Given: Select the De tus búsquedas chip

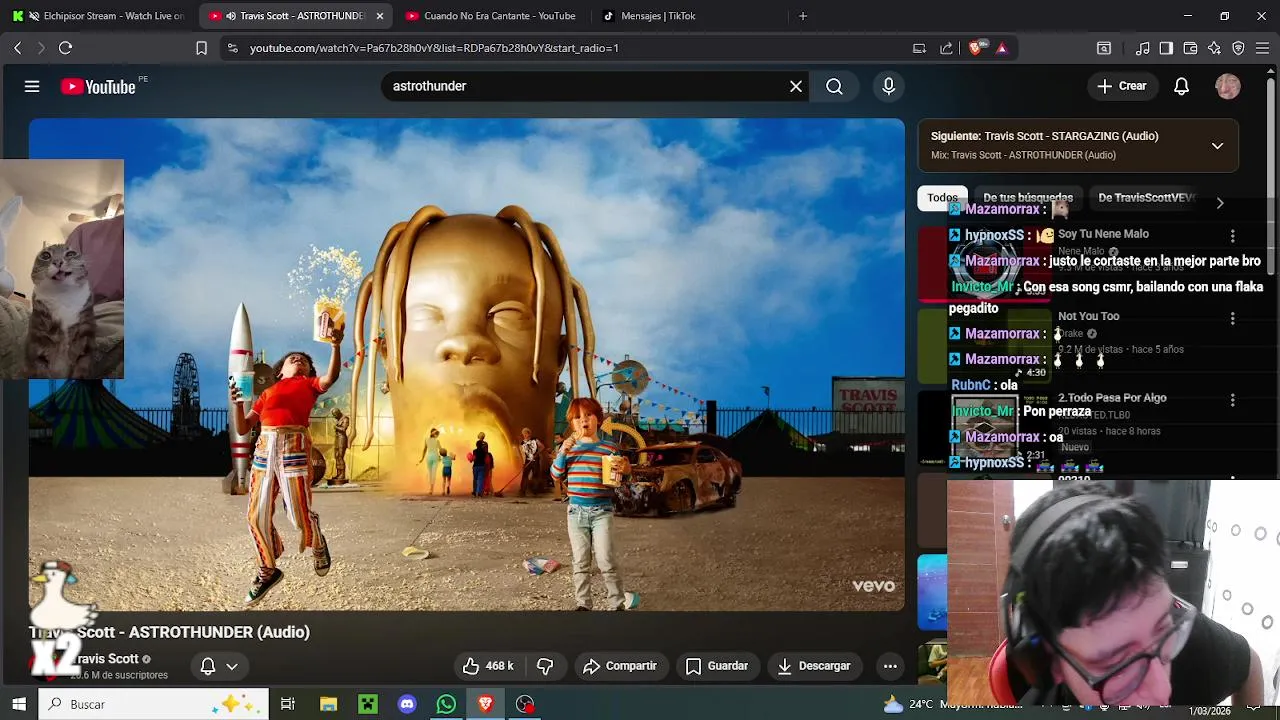Looking at the screenshot, I should [x=1027, y=198].
